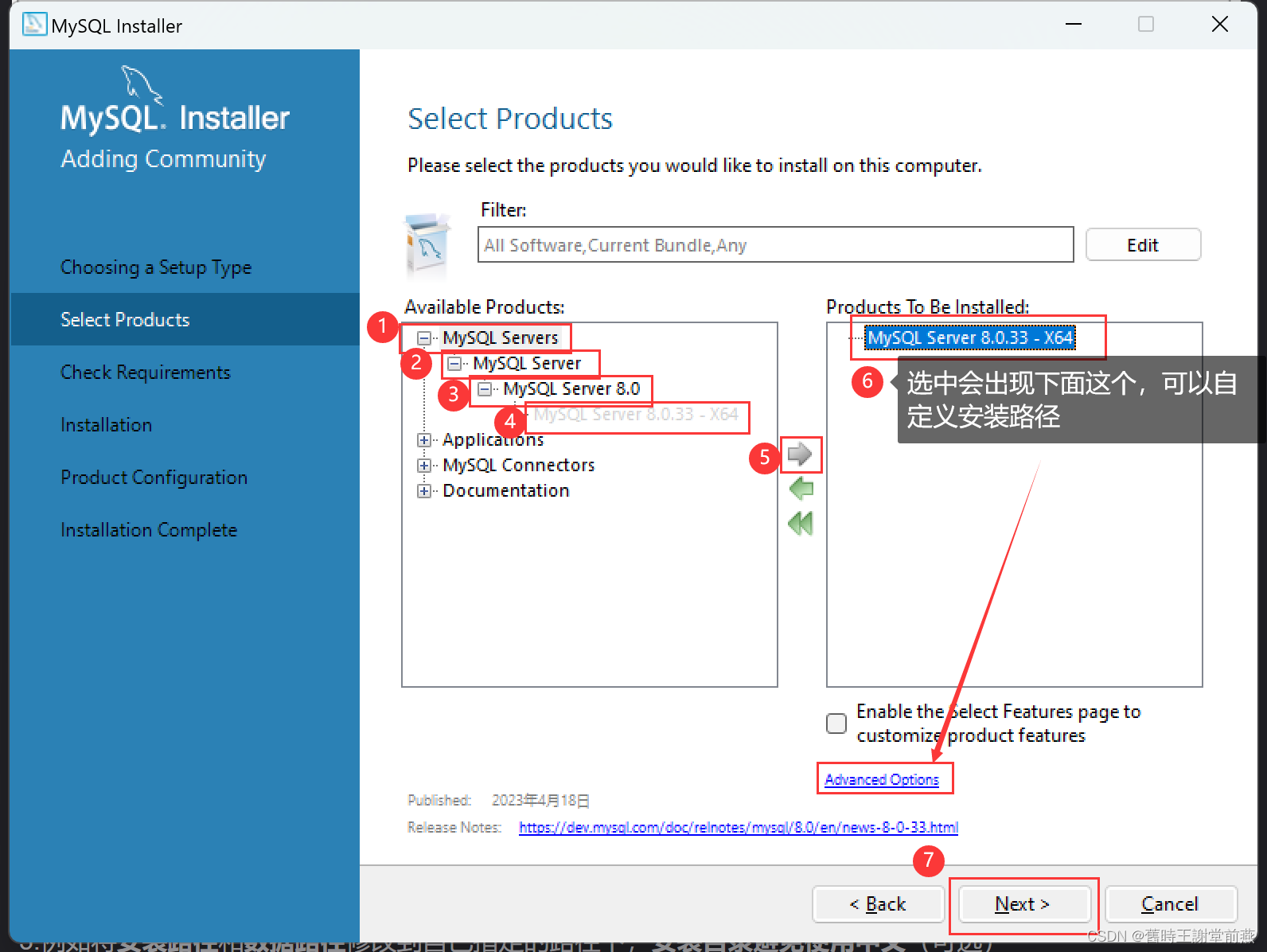Image resolution: width=1267 pixels, height=952 pixels.
Task: Select the MySQL Servers tree label
Action: tap(501, 337)
